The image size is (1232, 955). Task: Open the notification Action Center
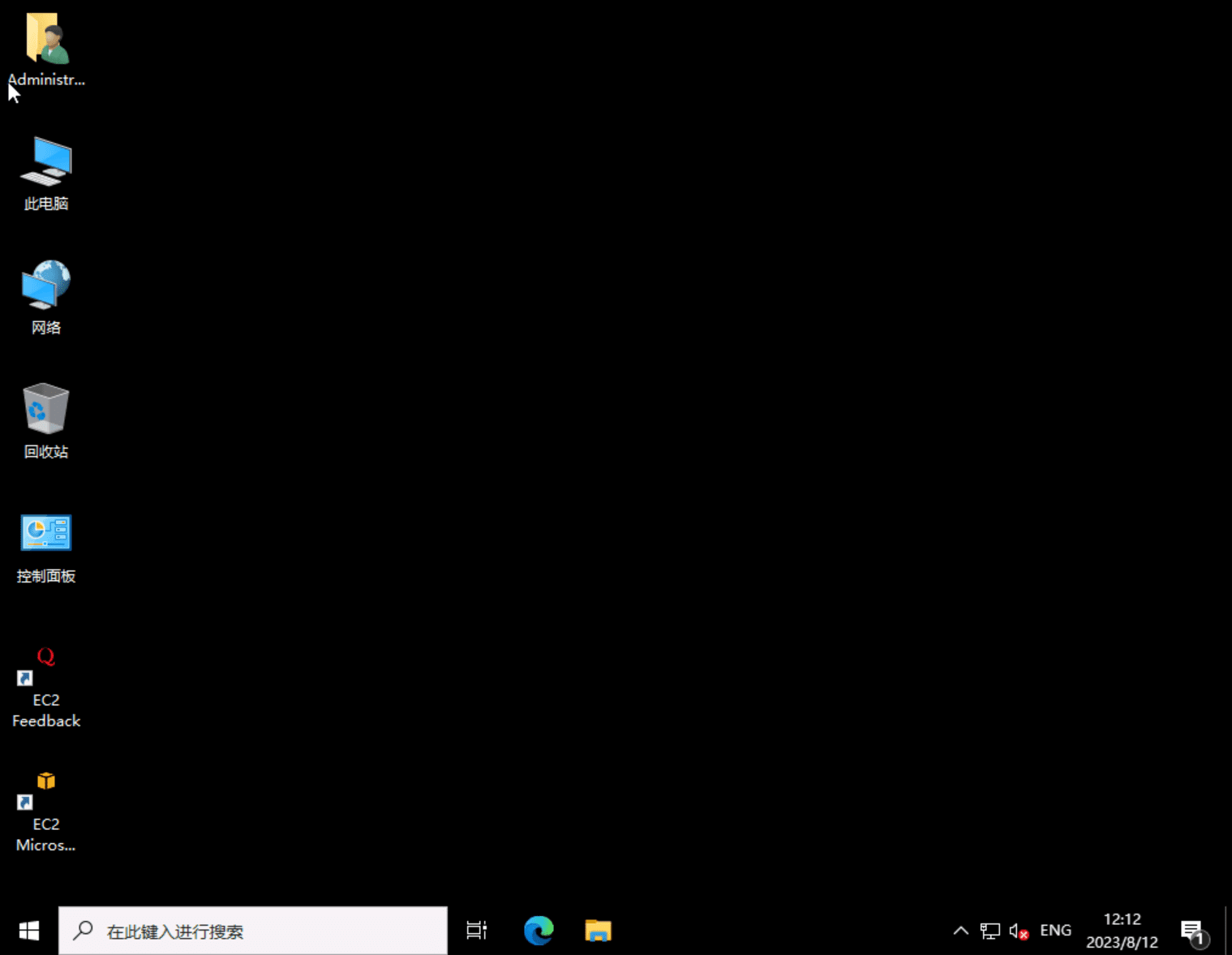(x=1193, y=931)
